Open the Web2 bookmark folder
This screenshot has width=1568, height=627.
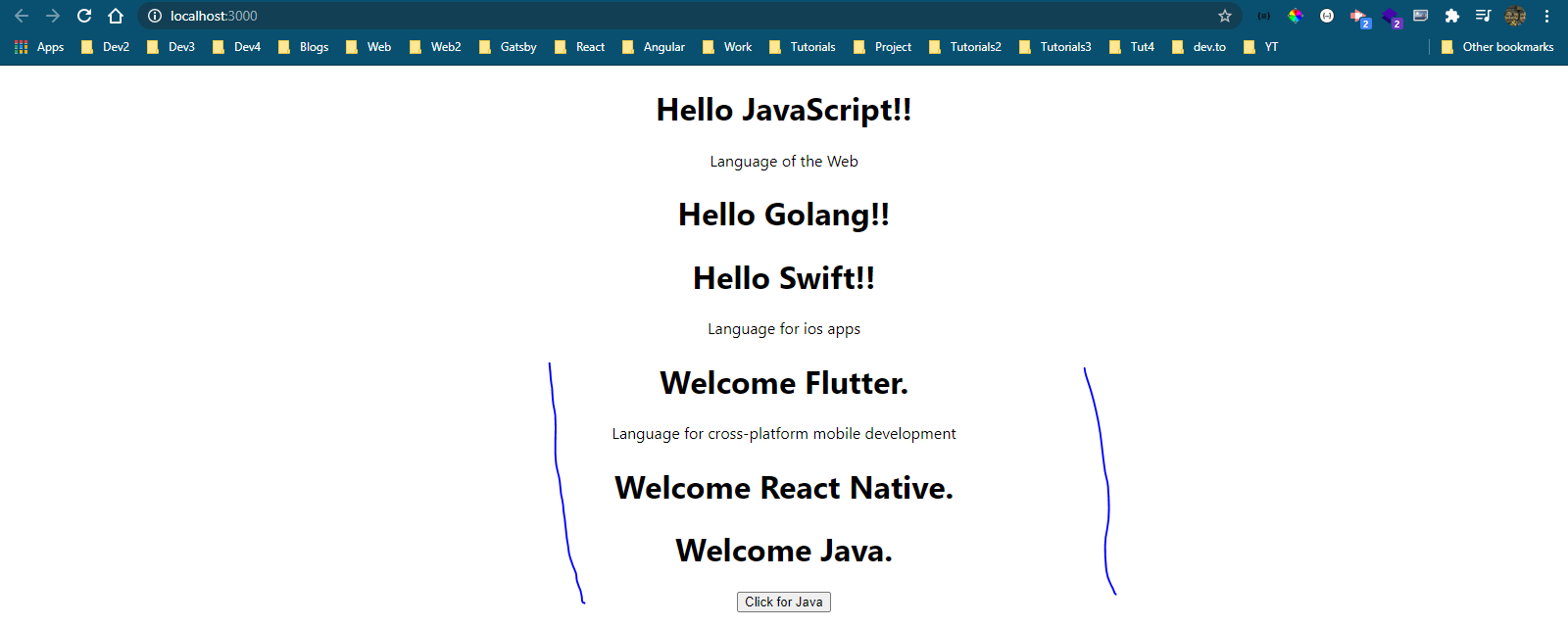tap(435, 47)
